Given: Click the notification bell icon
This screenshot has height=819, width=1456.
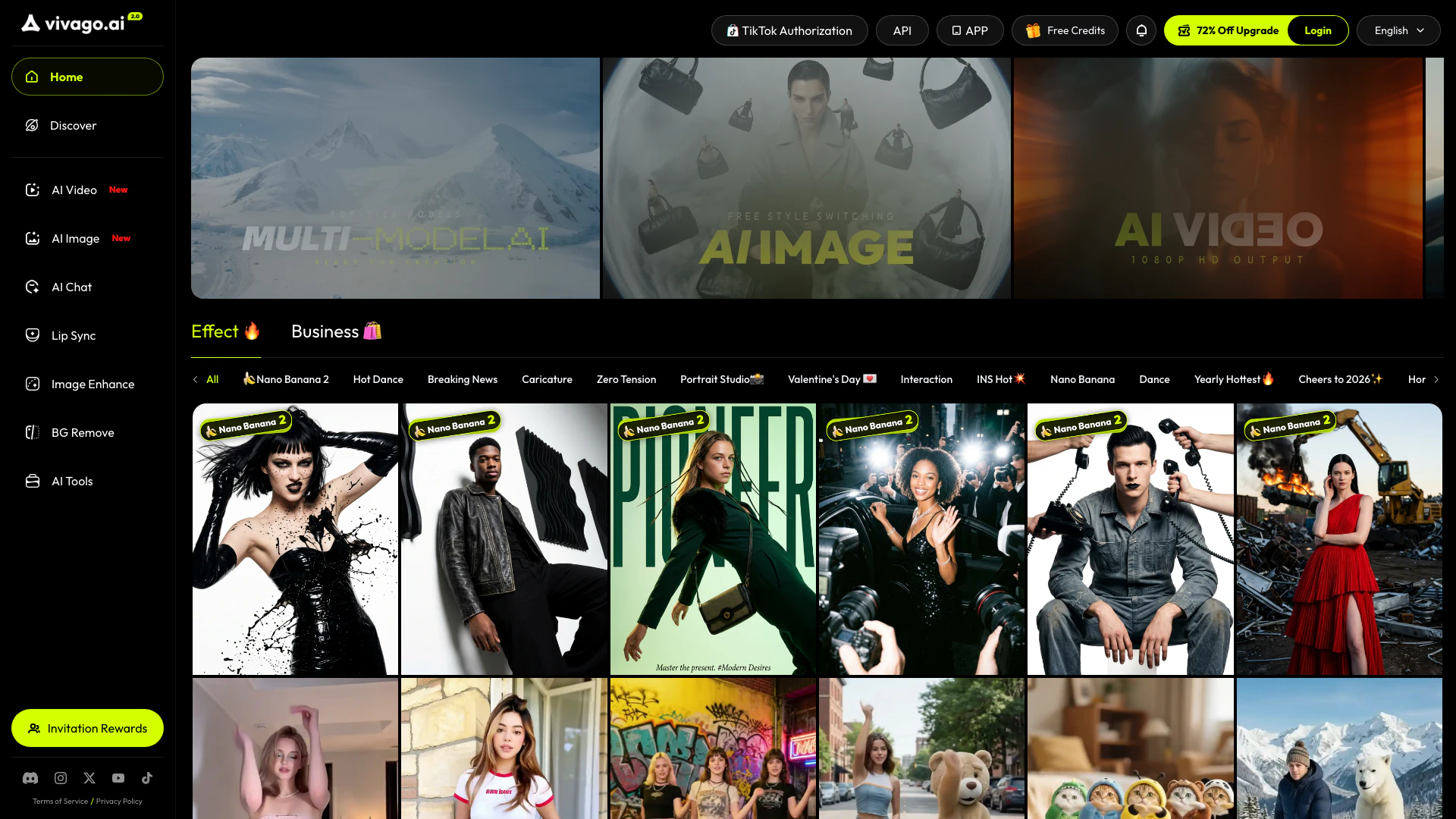Looking at the screenshot, I should pyautogui.click(x=1141, y=30).
